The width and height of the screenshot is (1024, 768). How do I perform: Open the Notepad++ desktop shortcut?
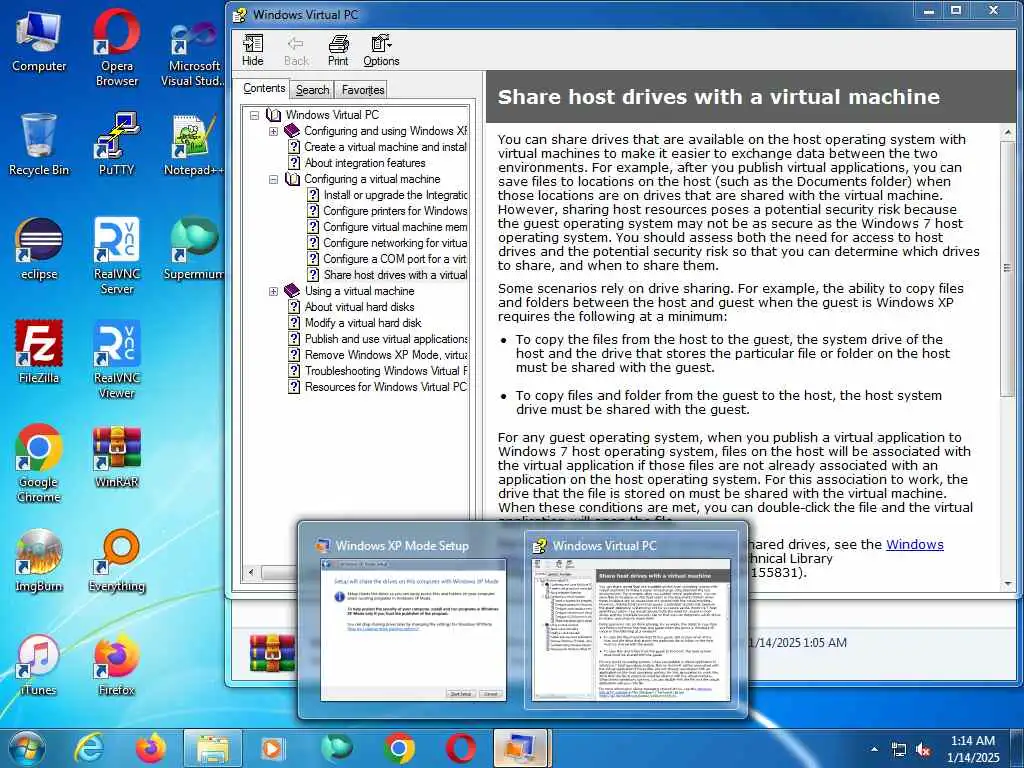193,145
